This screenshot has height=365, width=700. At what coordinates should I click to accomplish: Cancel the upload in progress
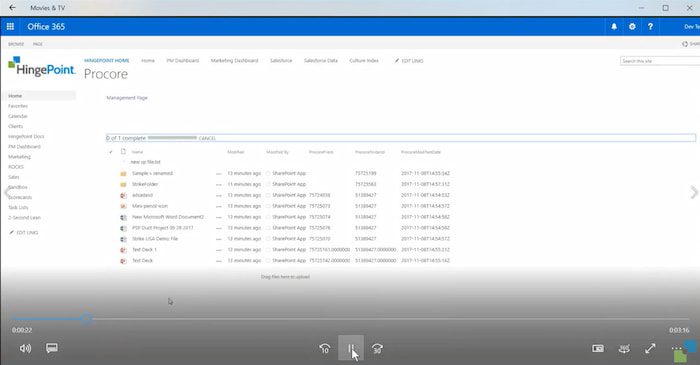tap(207, 138)
